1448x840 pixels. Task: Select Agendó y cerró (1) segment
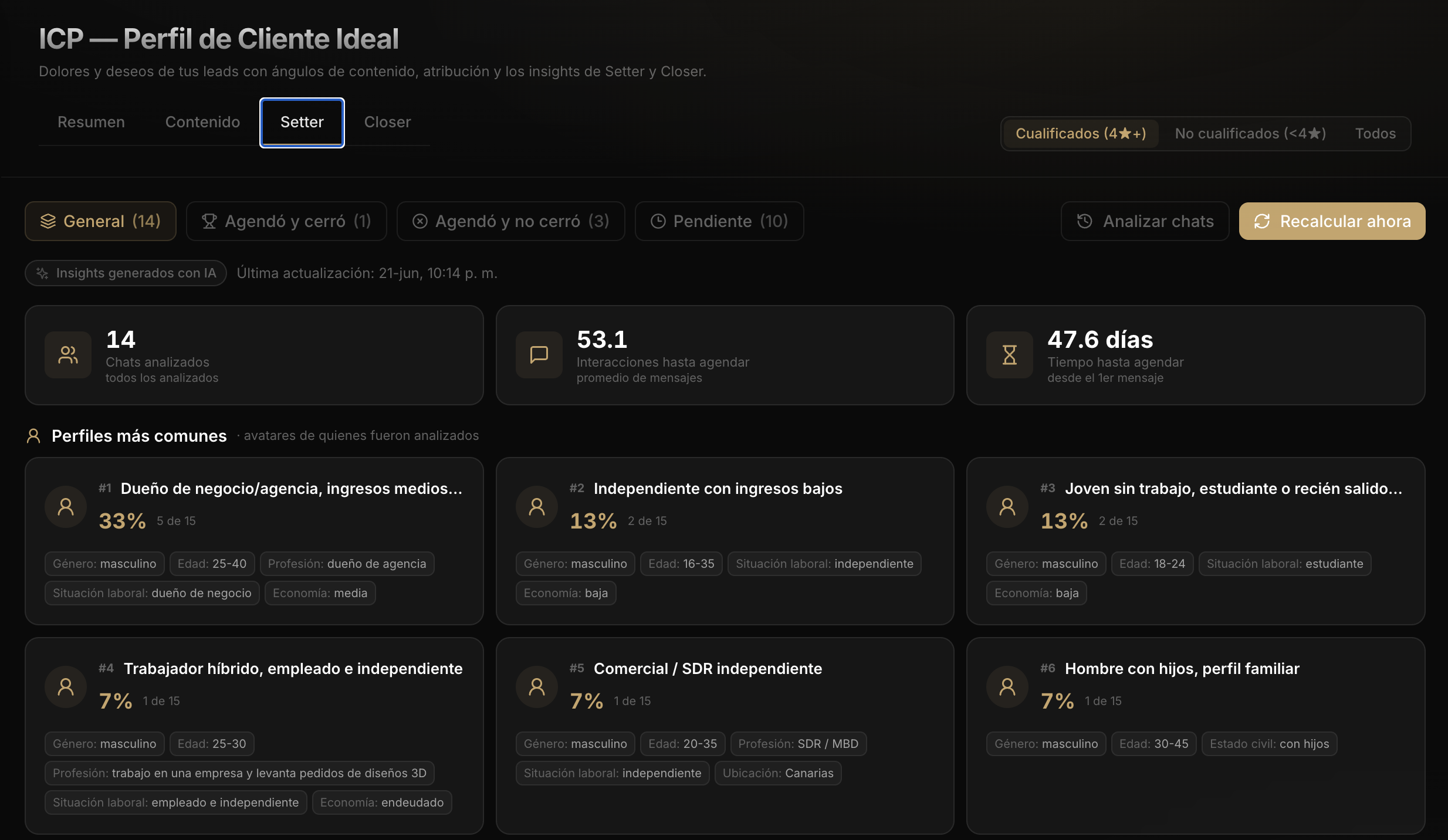pyautogui.click(x=286, y=221)
